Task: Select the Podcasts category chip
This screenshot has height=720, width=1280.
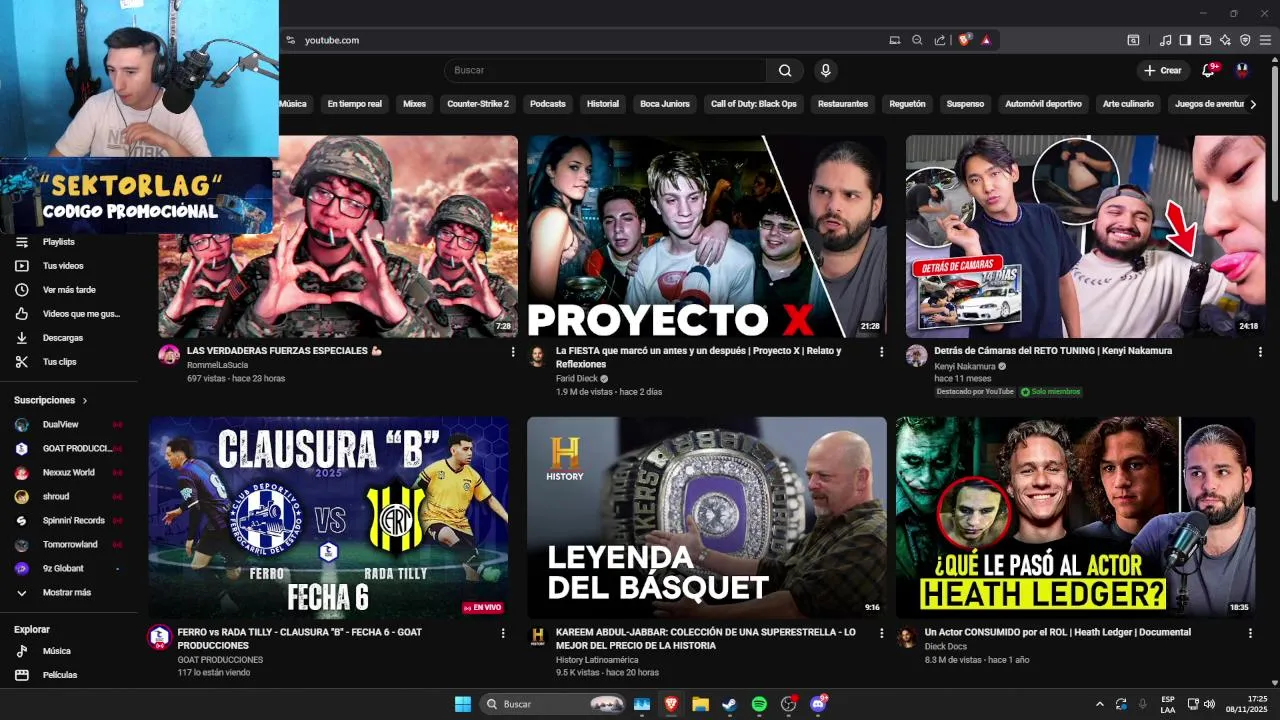Action: point(548,104)
